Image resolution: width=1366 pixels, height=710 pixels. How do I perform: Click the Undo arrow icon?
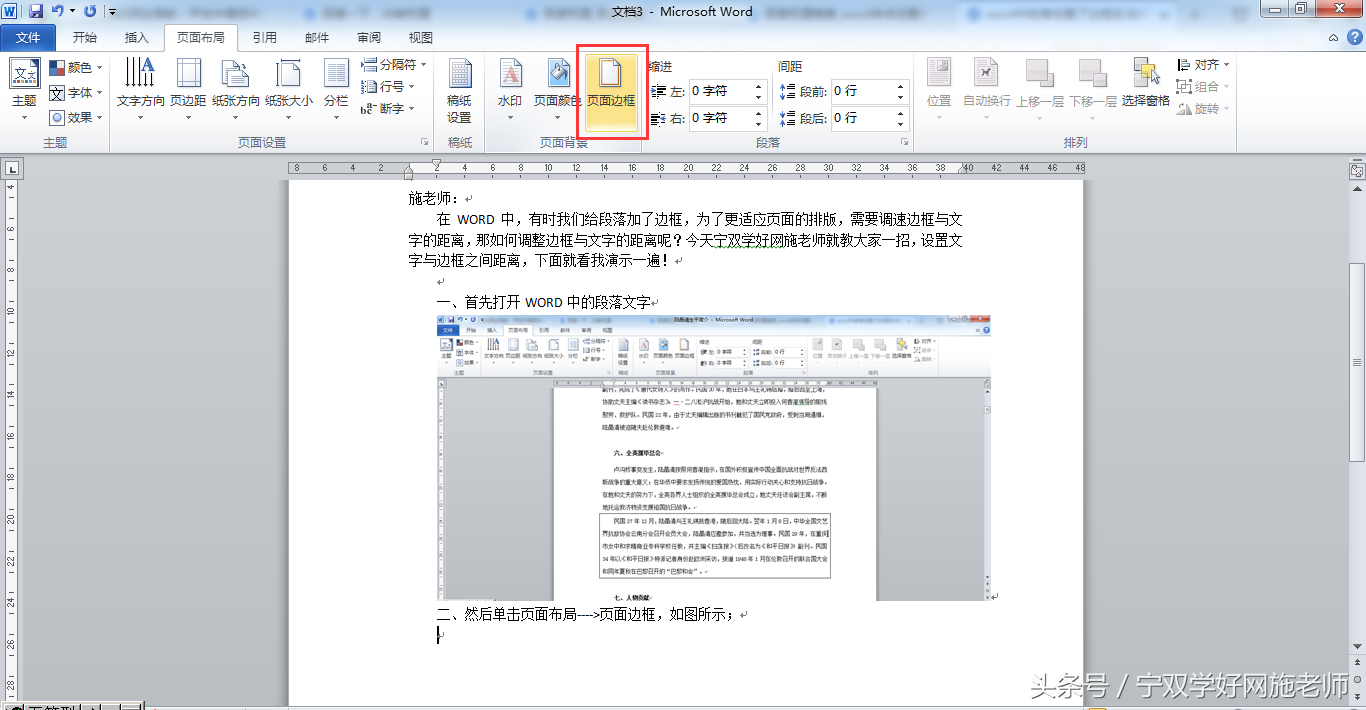[57, 11]
